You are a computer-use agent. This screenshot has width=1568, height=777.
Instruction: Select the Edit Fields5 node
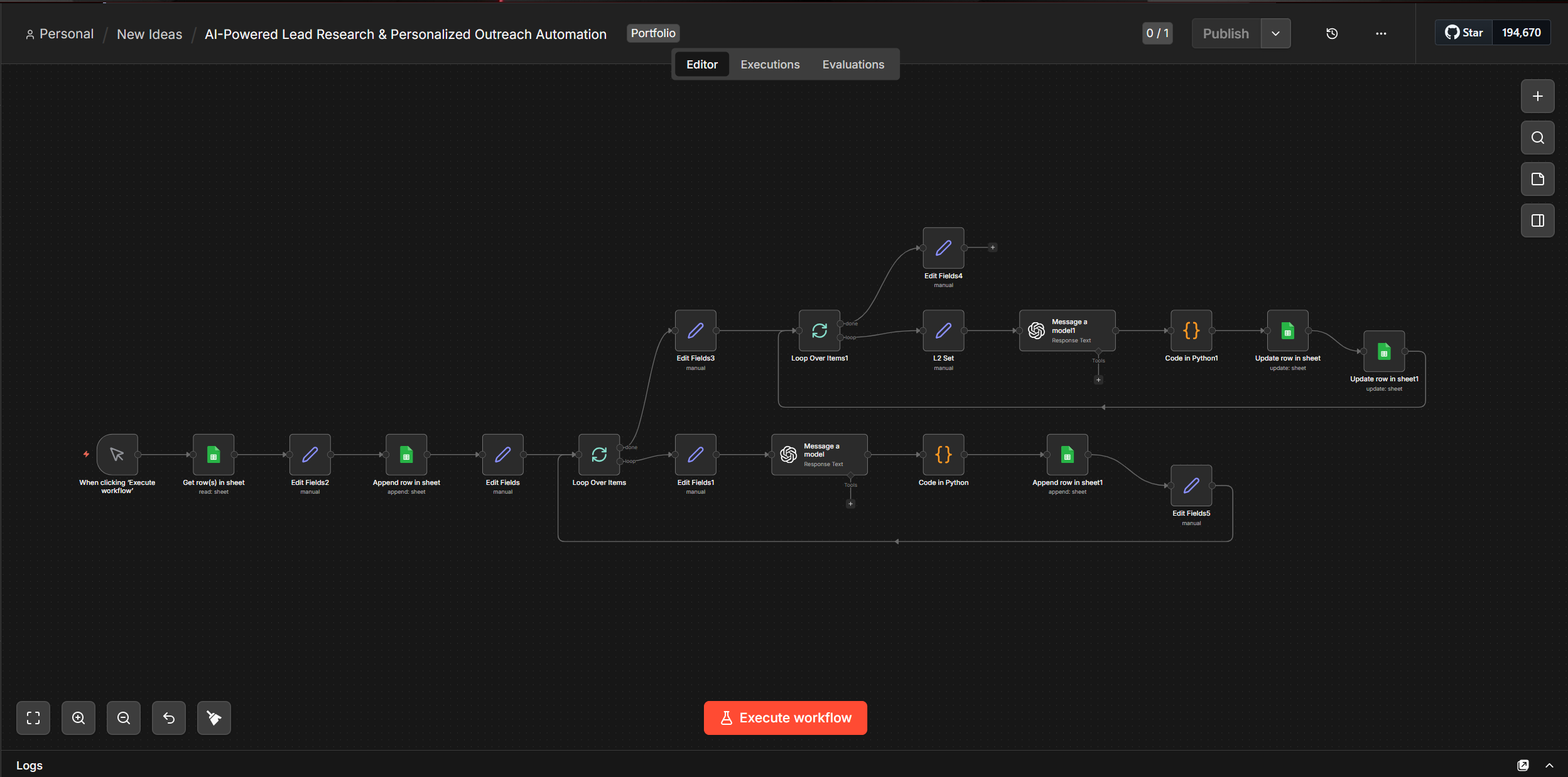coord(1191,486)
